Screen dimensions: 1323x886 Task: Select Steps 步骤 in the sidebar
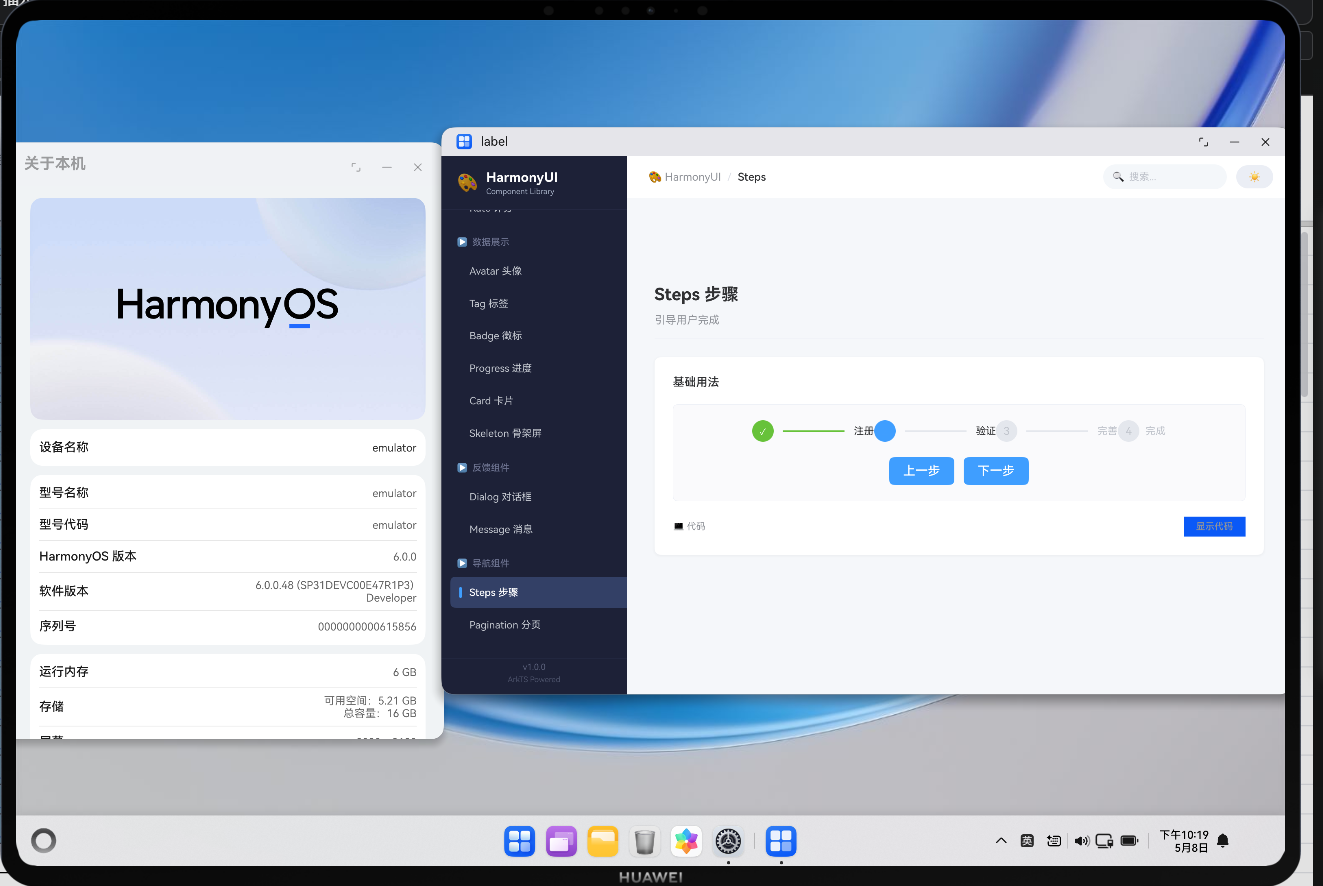point(538,593)
